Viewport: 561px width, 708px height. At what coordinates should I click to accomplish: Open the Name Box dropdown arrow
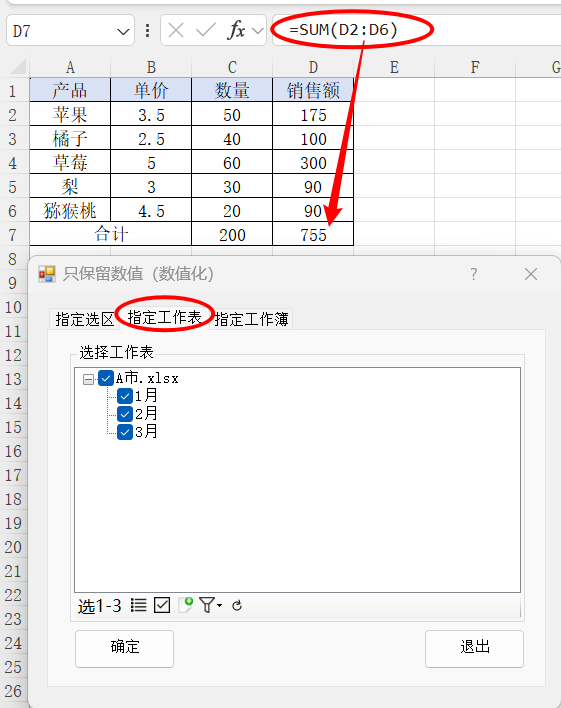click(123, 32)
